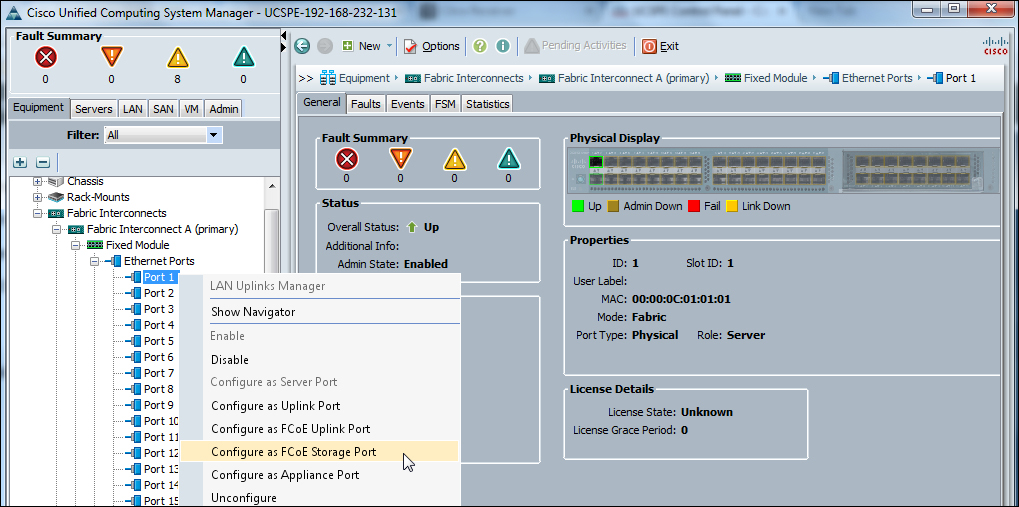
Task: Switch to the Admin tab
Action: click(224, 109)
